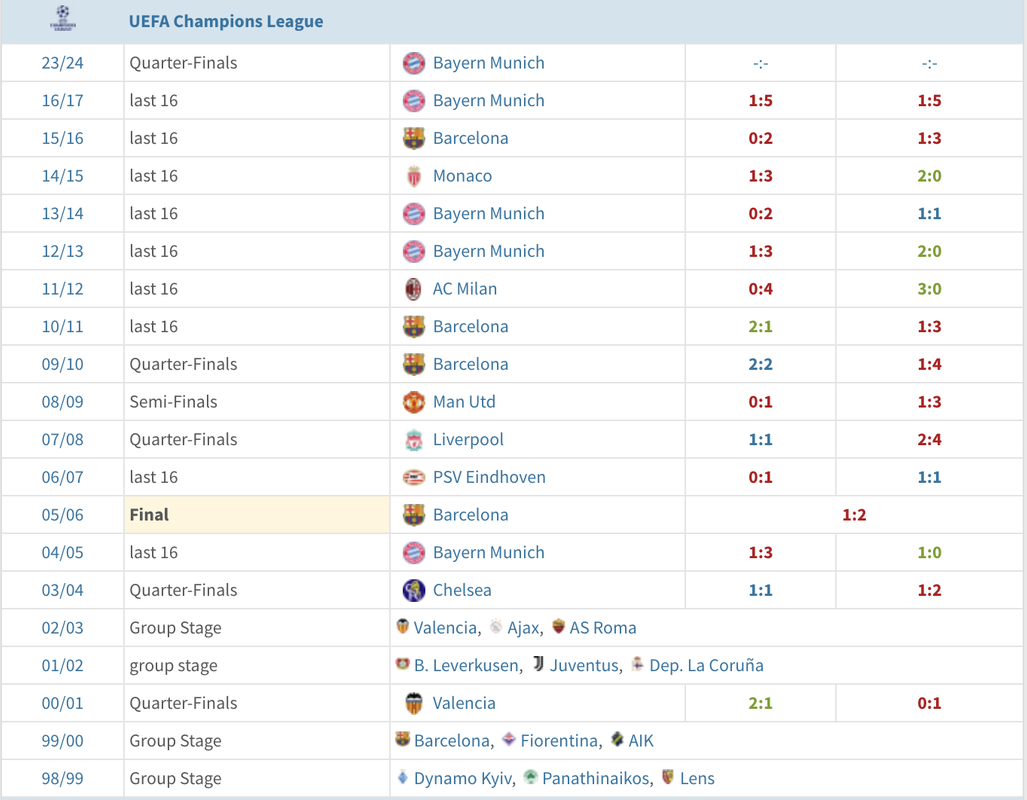Open the 1:2 final result against Barcelona
This screenshot has width=1027, height=800.
854,515
